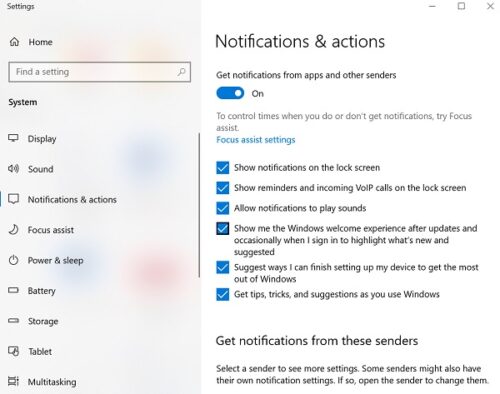500x394 pixels.
Task: Uncheck Get tips, tricks, and suggestions
Action: coord(222,294)
